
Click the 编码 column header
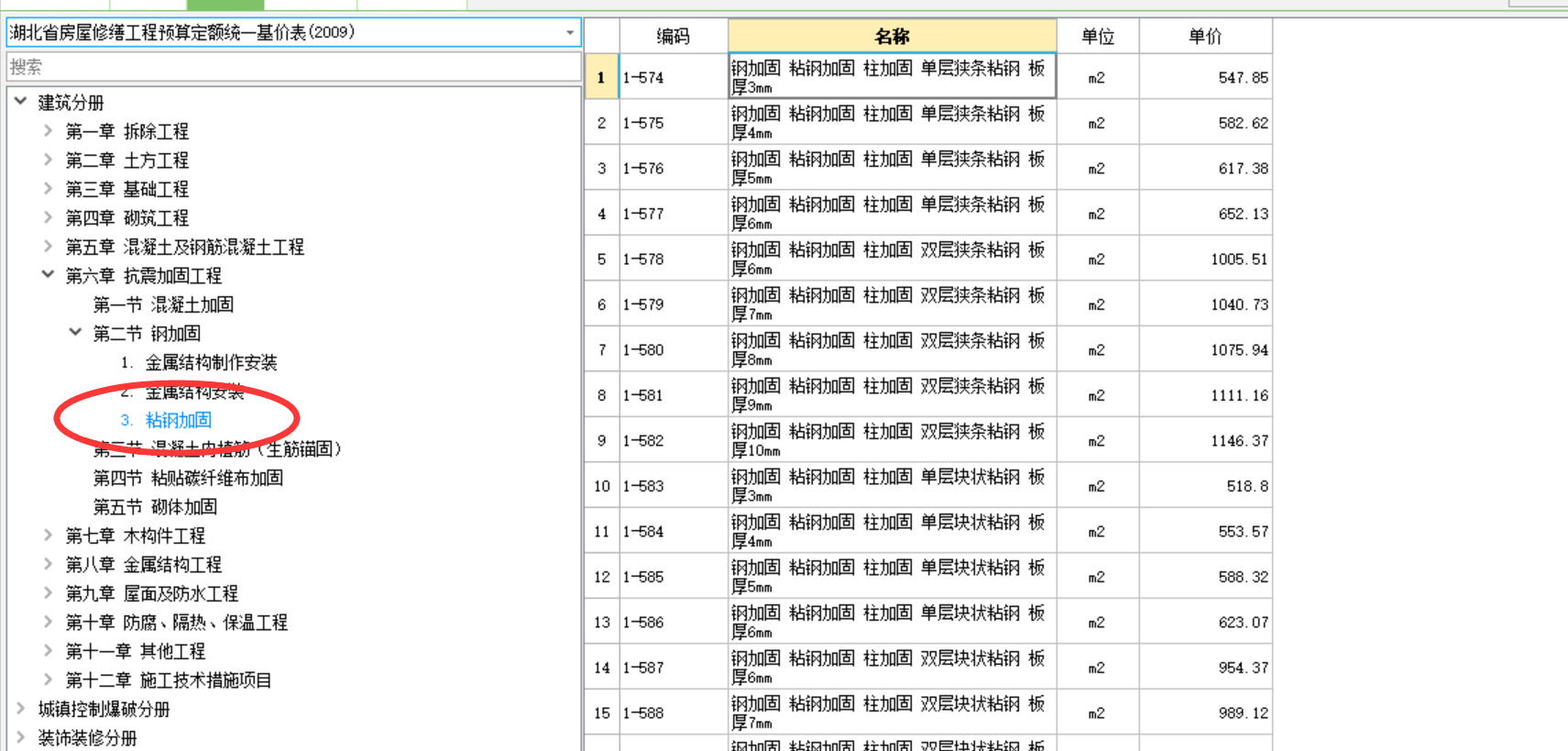click(x=674, y=36)
